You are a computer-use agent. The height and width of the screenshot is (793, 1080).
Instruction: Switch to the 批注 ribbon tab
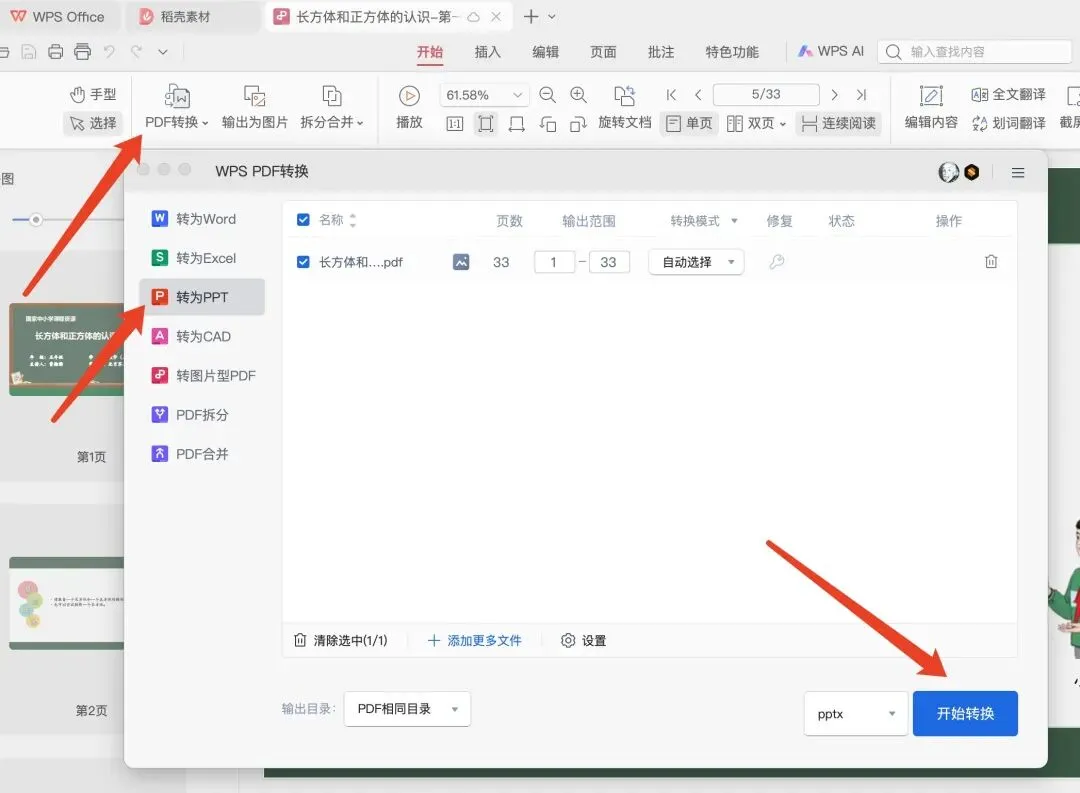click(661, 52)
